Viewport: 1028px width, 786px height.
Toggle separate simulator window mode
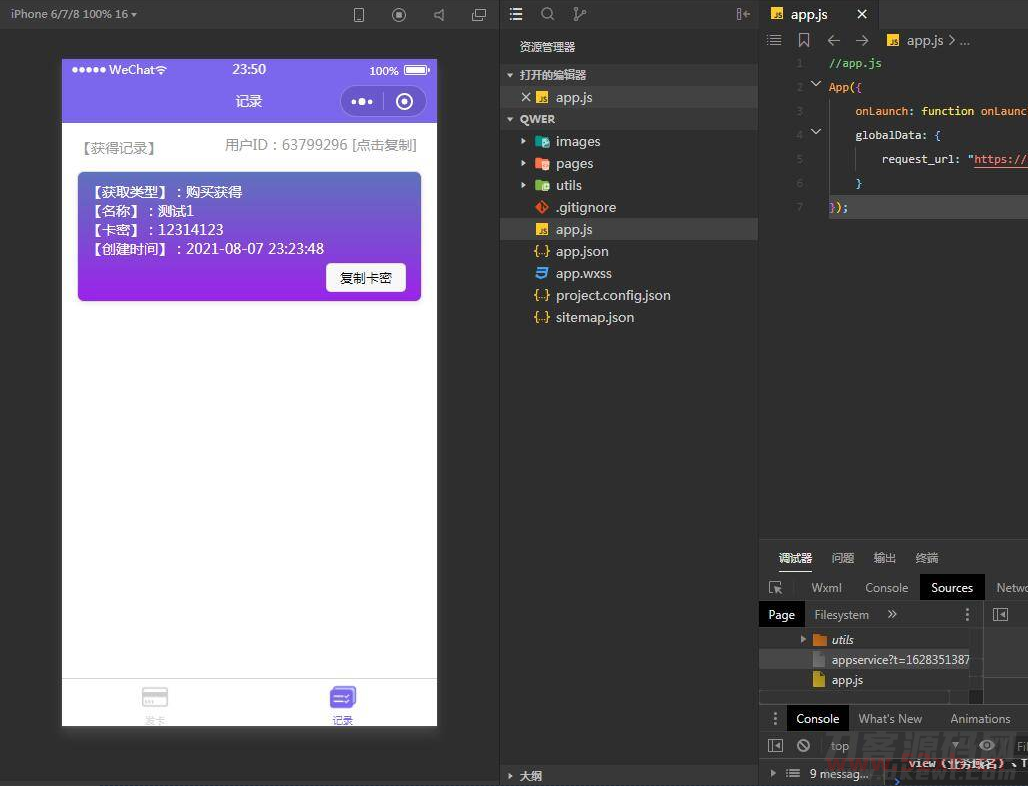(479, 14)
